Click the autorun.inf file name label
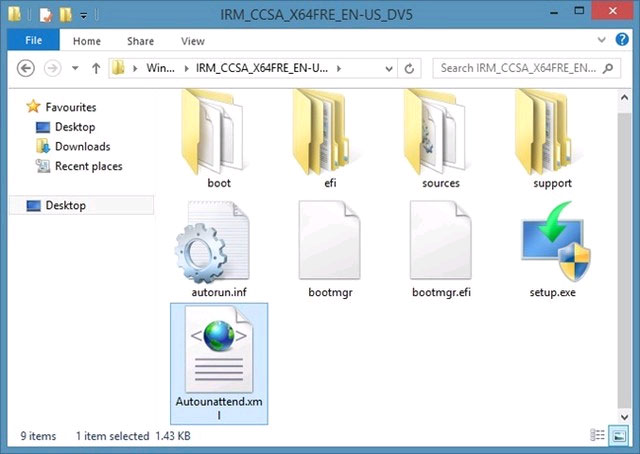The width and height of the screenshot is (640, 454). point(219,292)
